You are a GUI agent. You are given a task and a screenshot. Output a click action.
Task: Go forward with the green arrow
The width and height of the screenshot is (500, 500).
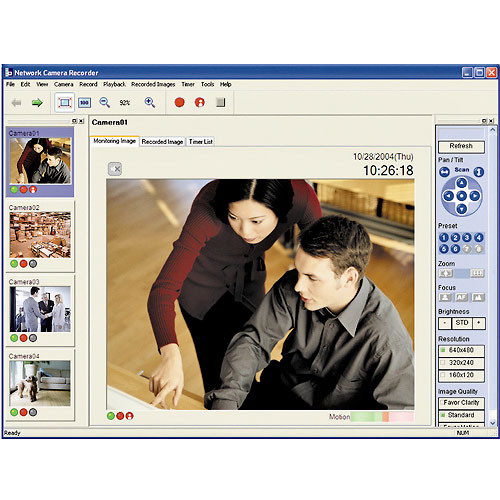(x=37, y=103)
